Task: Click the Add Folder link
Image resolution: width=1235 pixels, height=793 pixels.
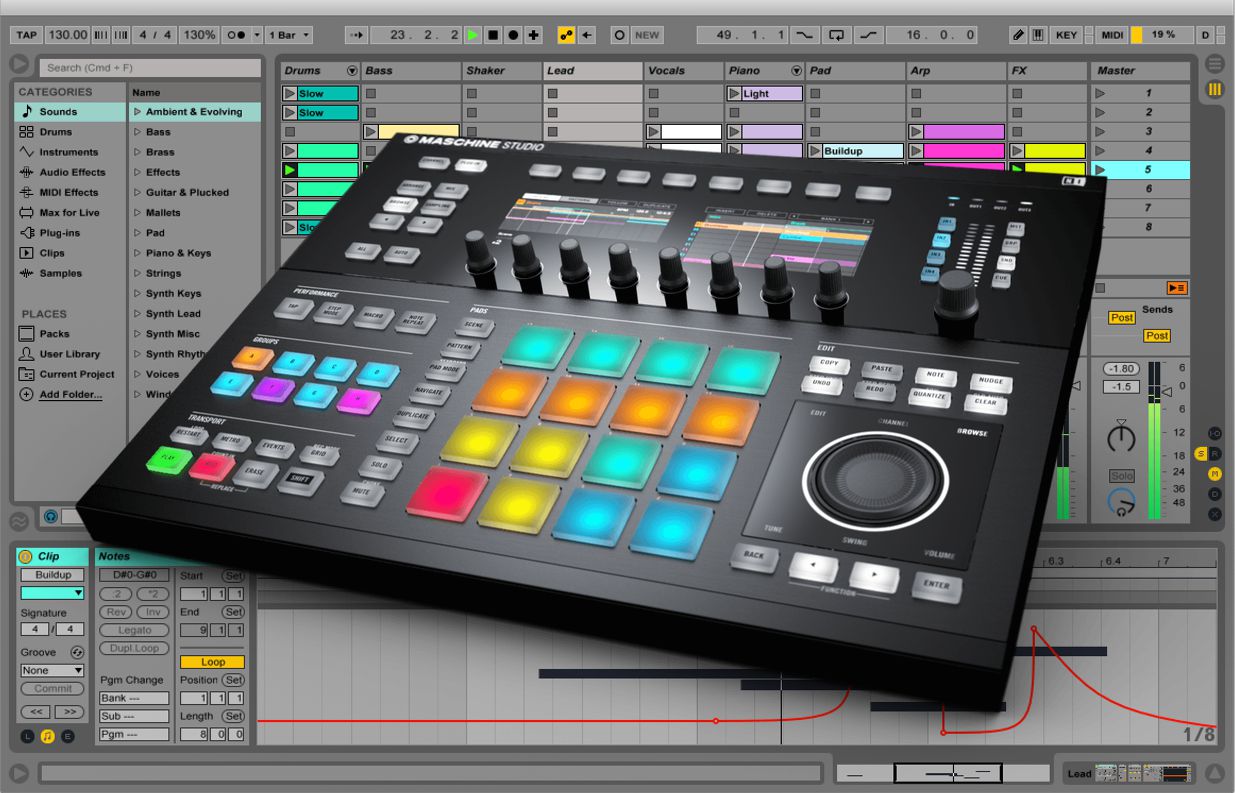Action: click(70, 394)
